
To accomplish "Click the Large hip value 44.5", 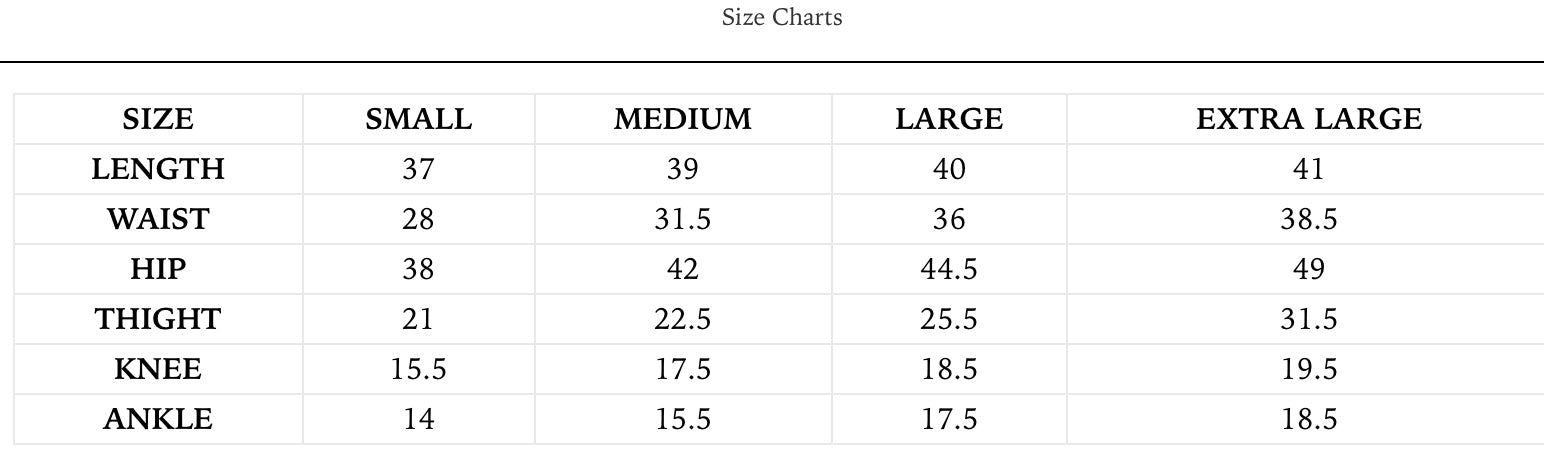I will click(948, 269).
